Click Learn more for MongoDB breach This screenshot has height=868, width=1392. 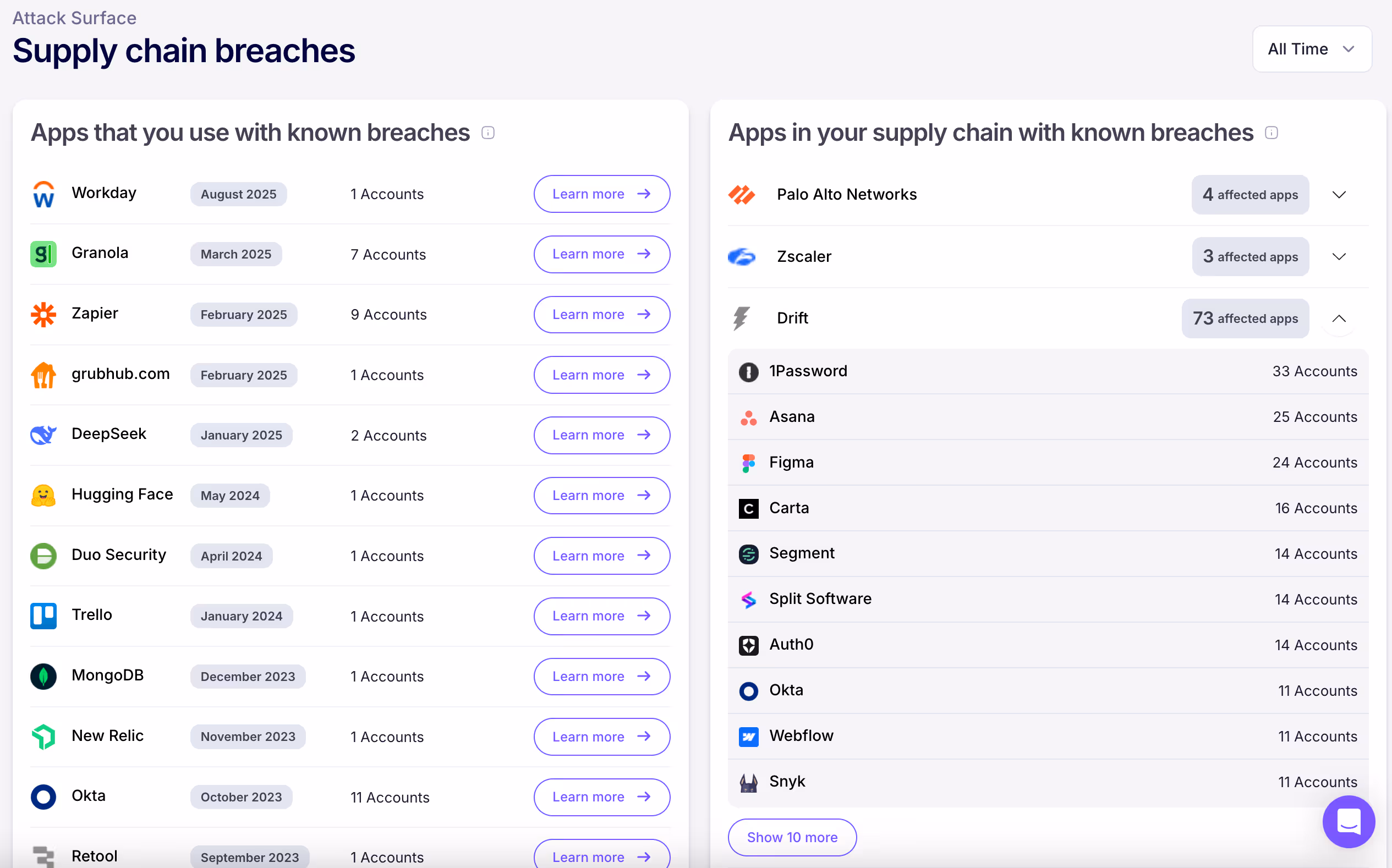(x=601, y=676)
